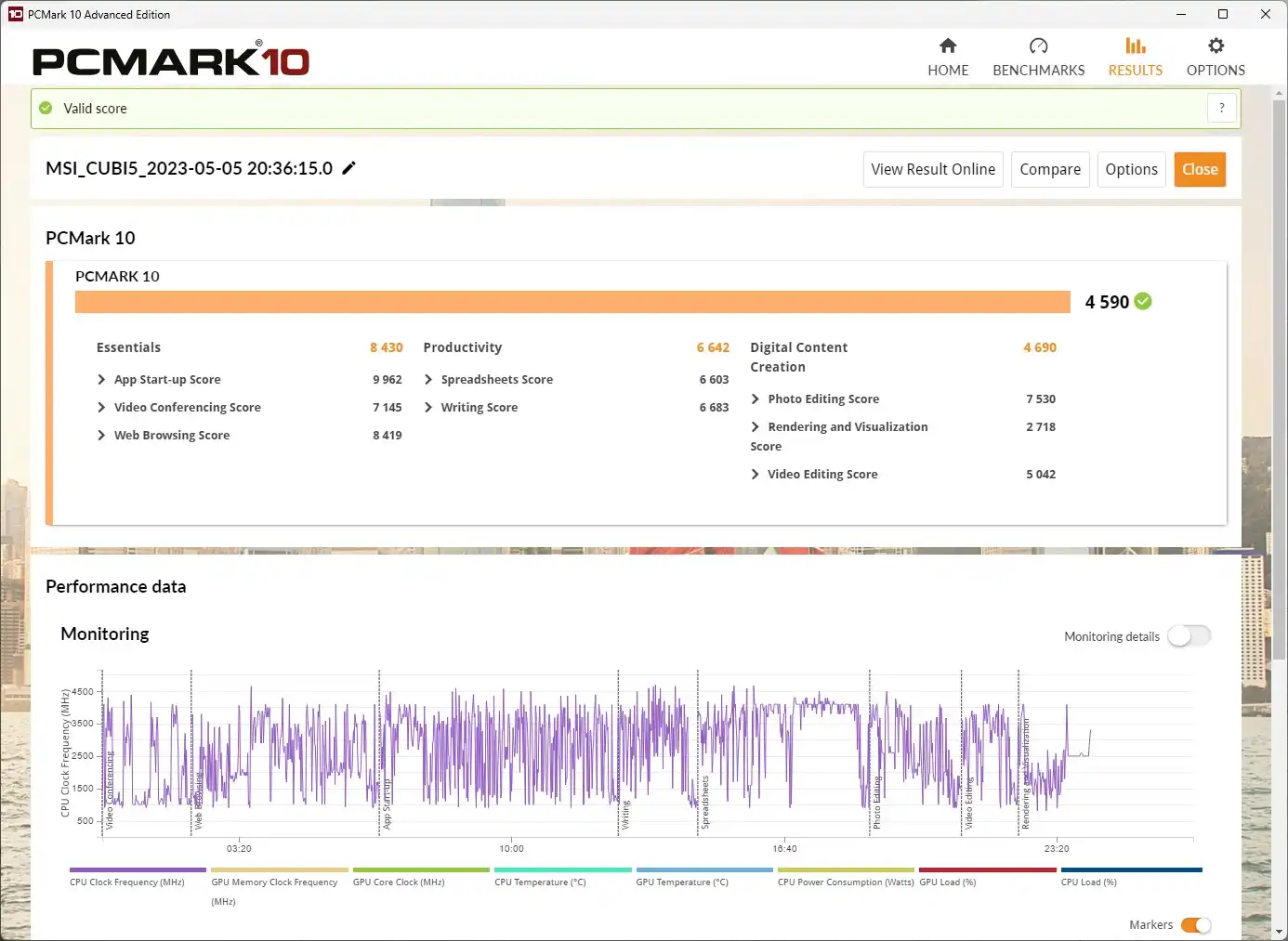Open Options via the gear icon
Screen dimensions: 1288x941
(x=1216, y=46)
